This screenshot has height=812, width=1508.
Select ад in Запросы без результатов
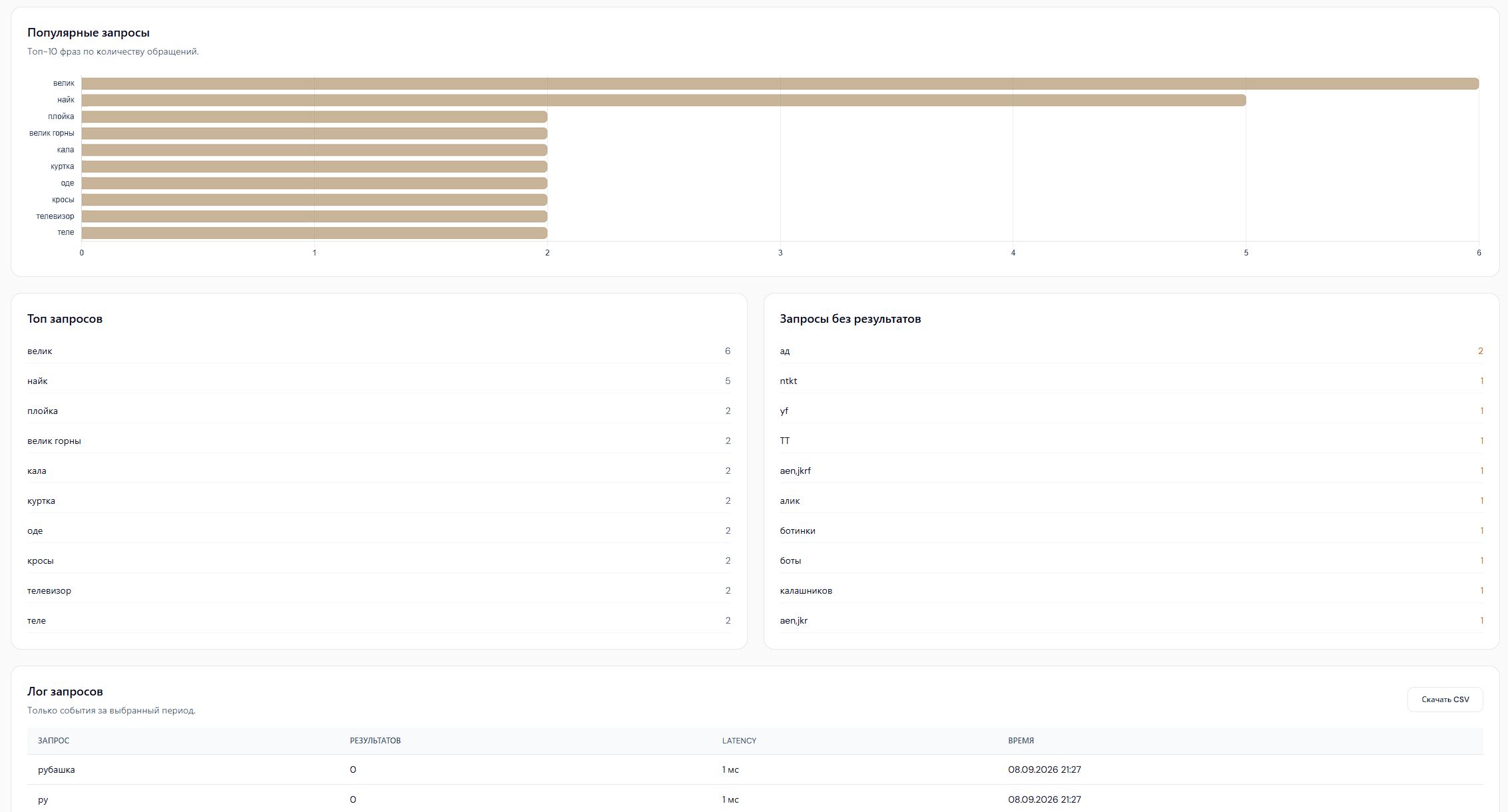(1131, 351)
